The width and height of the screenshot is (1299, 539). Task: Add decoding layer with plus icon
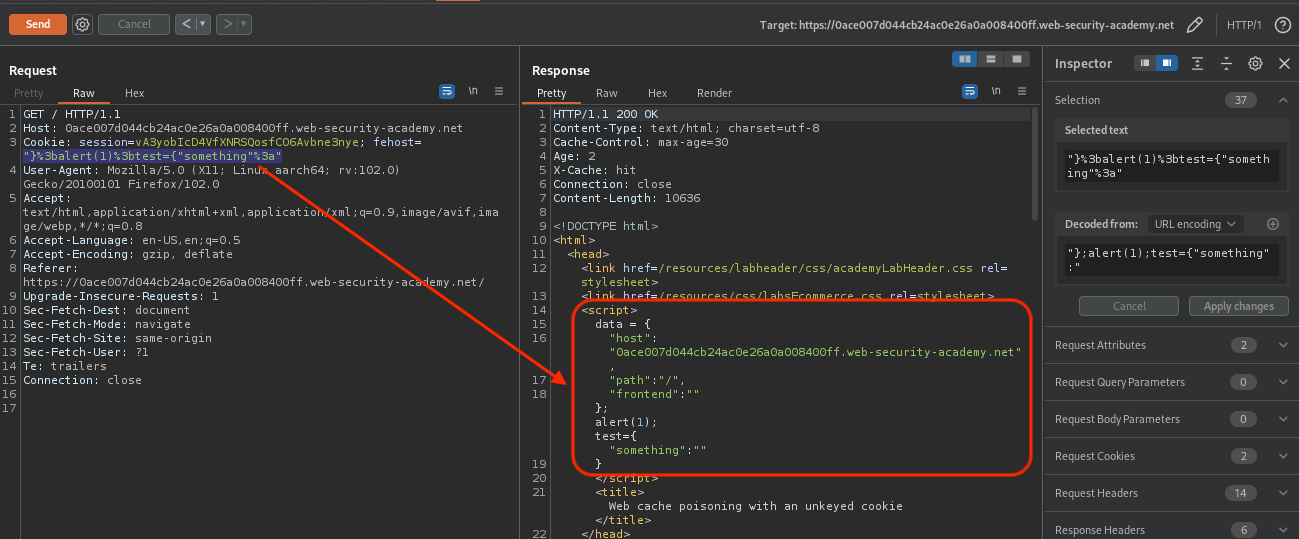(1273, 224)
